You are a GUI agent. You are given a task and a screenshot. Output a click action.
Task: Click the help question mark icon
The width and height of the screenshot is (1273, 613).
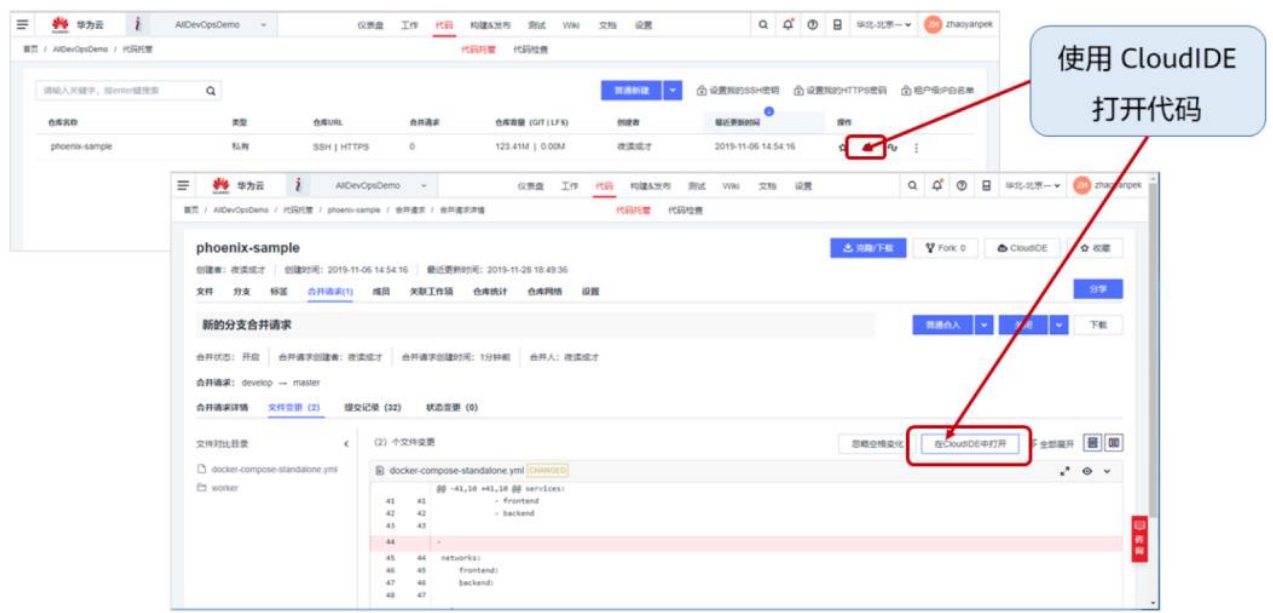(813, 23)
